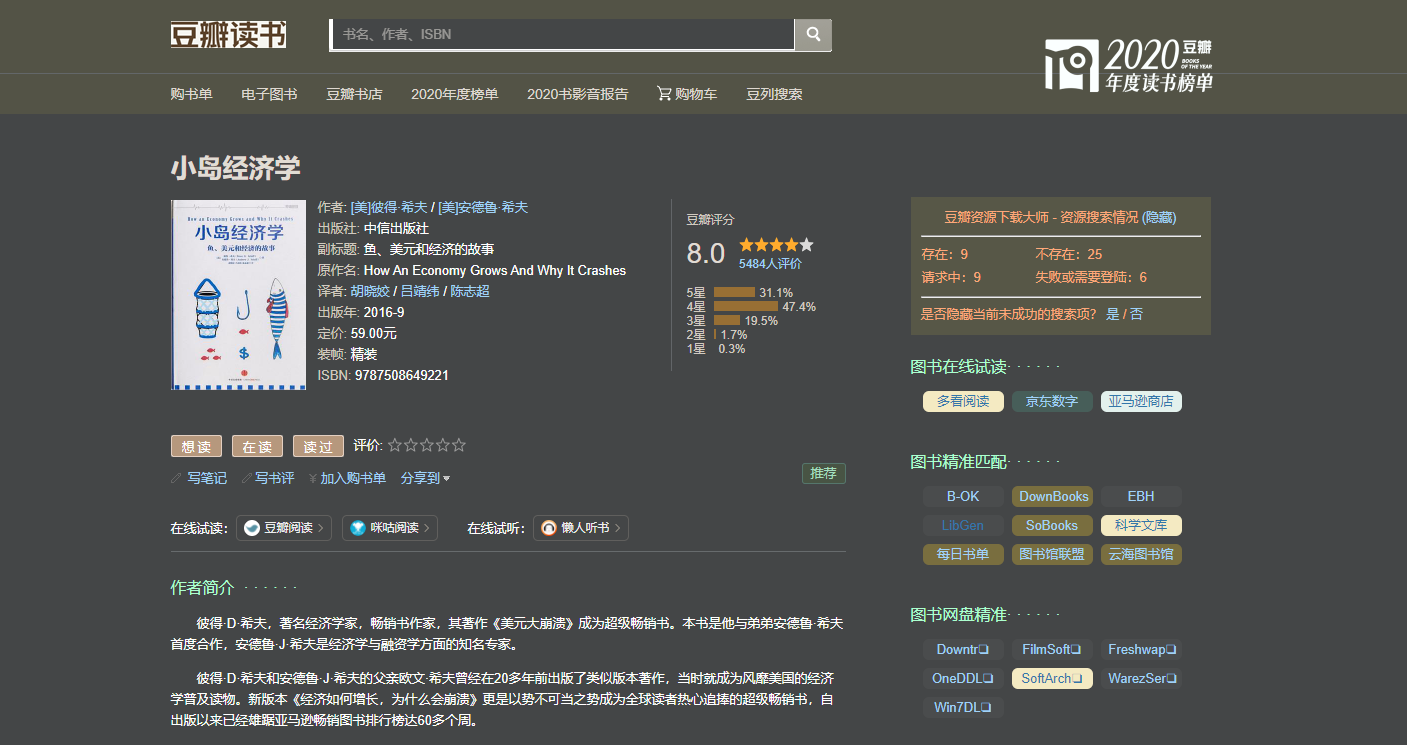Rate the book one star
Image resolution: width=1407 pixels, height=745 pixels.
[395, 445]
